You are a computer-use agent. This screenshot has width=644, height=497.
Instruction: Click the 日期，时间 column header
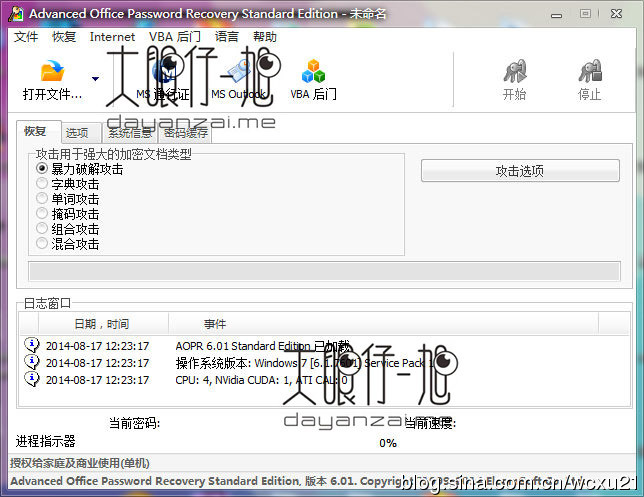(102, 324)
